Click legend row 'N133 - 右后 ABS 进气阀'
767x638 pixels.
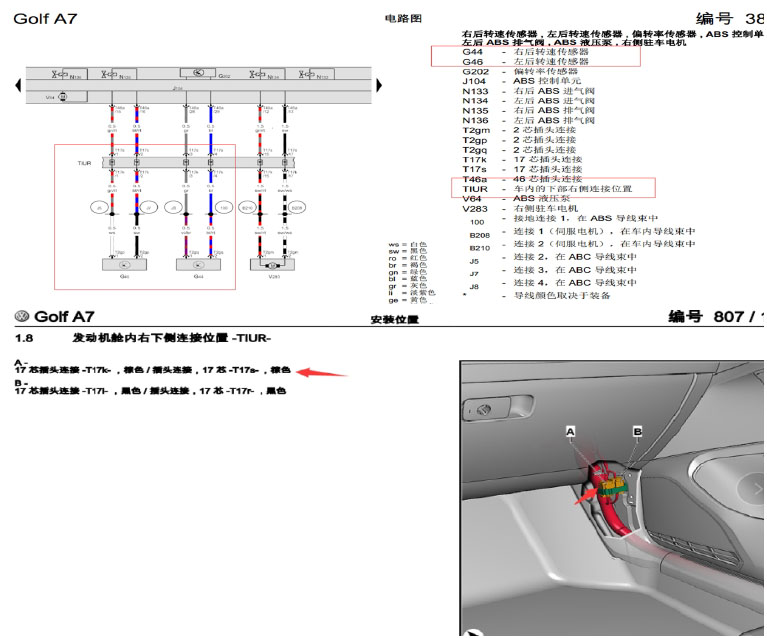(529, 91)
